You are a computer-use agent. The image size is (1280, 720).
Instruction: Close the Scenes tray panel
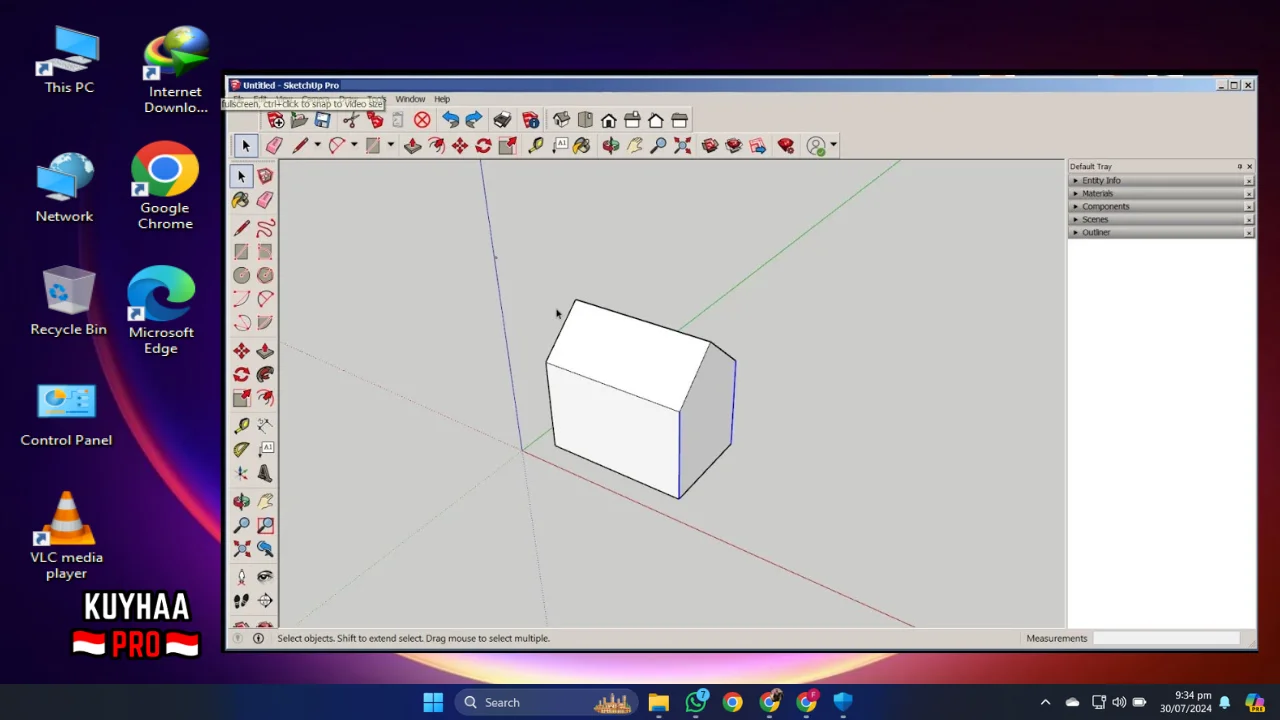point(1249,220)
